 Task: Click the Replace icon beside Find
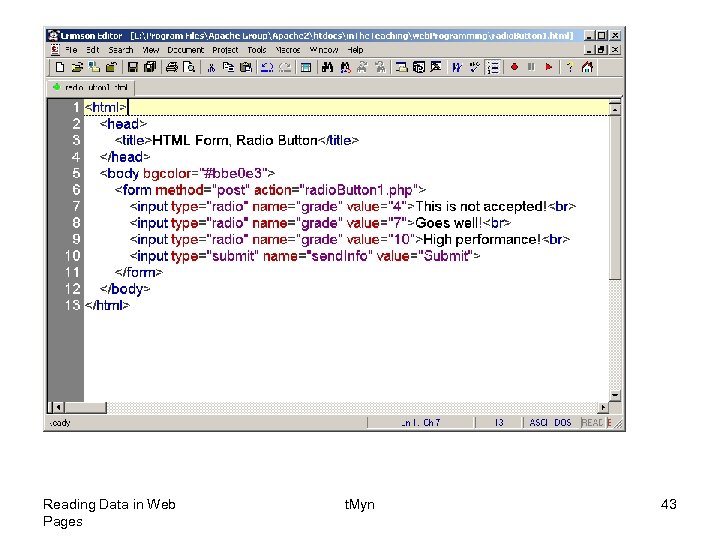coord(345,67)
